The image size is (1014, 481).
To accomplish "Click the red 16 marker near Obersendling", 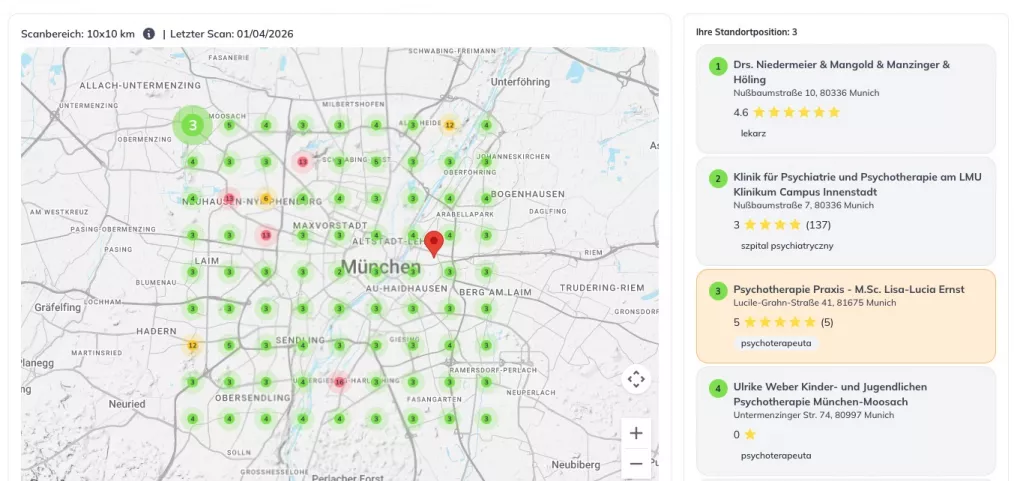I will click(339, 382).
